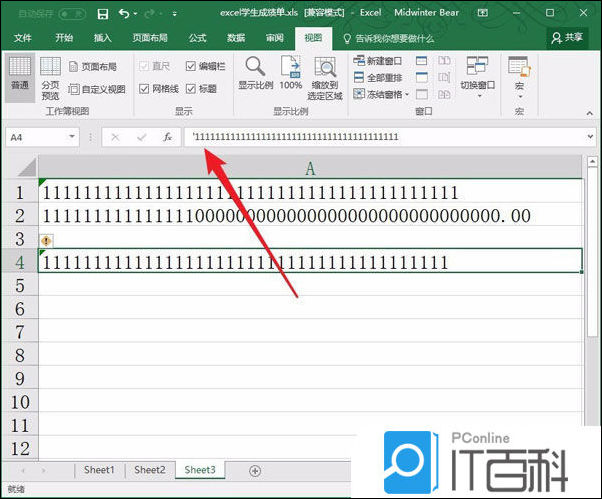The height and width of the screenshot is (499, 602).
Task: Open the Customize Quick Access Toolbar dropdown
Action: coord(174,15)
